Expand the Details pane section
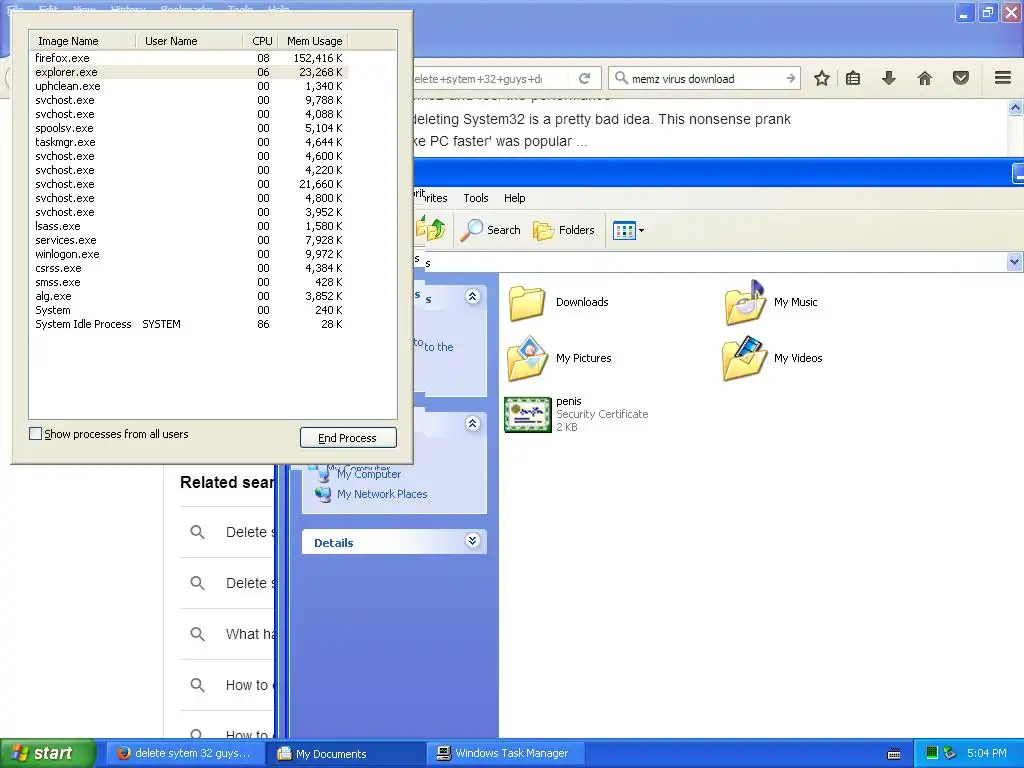 pyautogui.click(x=473, y=541)
